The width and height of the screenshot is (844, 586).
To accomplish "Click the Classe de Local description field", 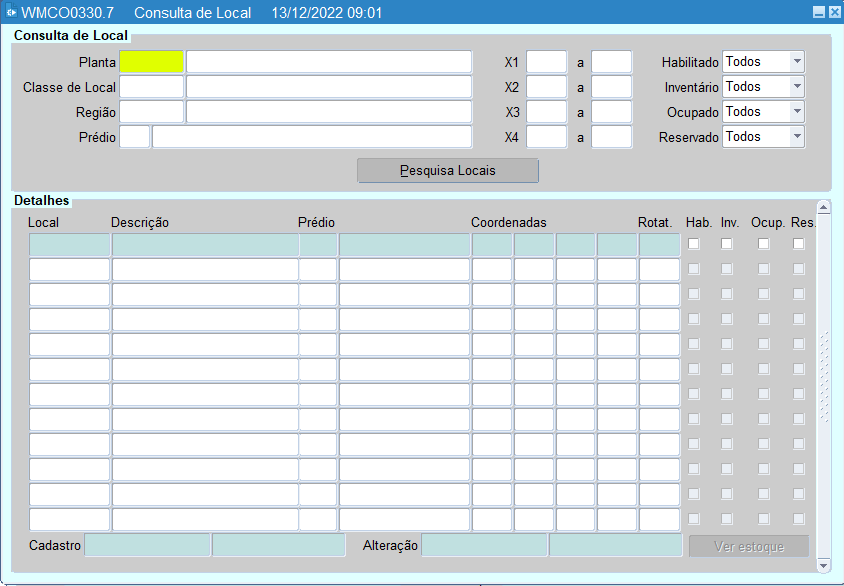I will coord(329,87).
